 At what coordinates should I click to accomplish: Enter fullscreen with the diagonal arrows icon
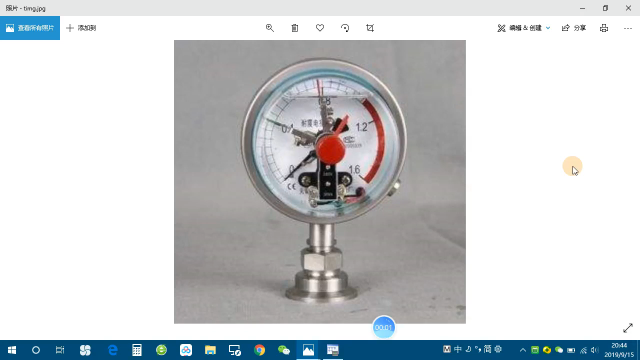(x=628, y=328)
